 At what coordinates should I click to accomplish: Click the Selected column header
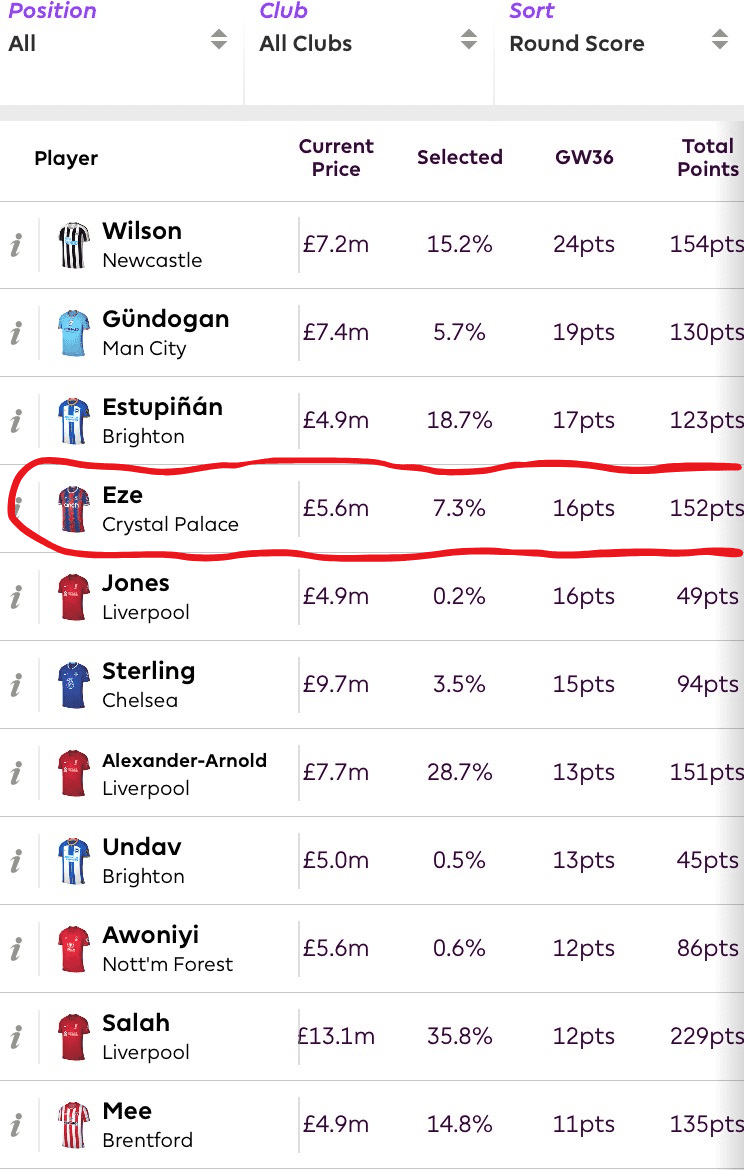459,158
